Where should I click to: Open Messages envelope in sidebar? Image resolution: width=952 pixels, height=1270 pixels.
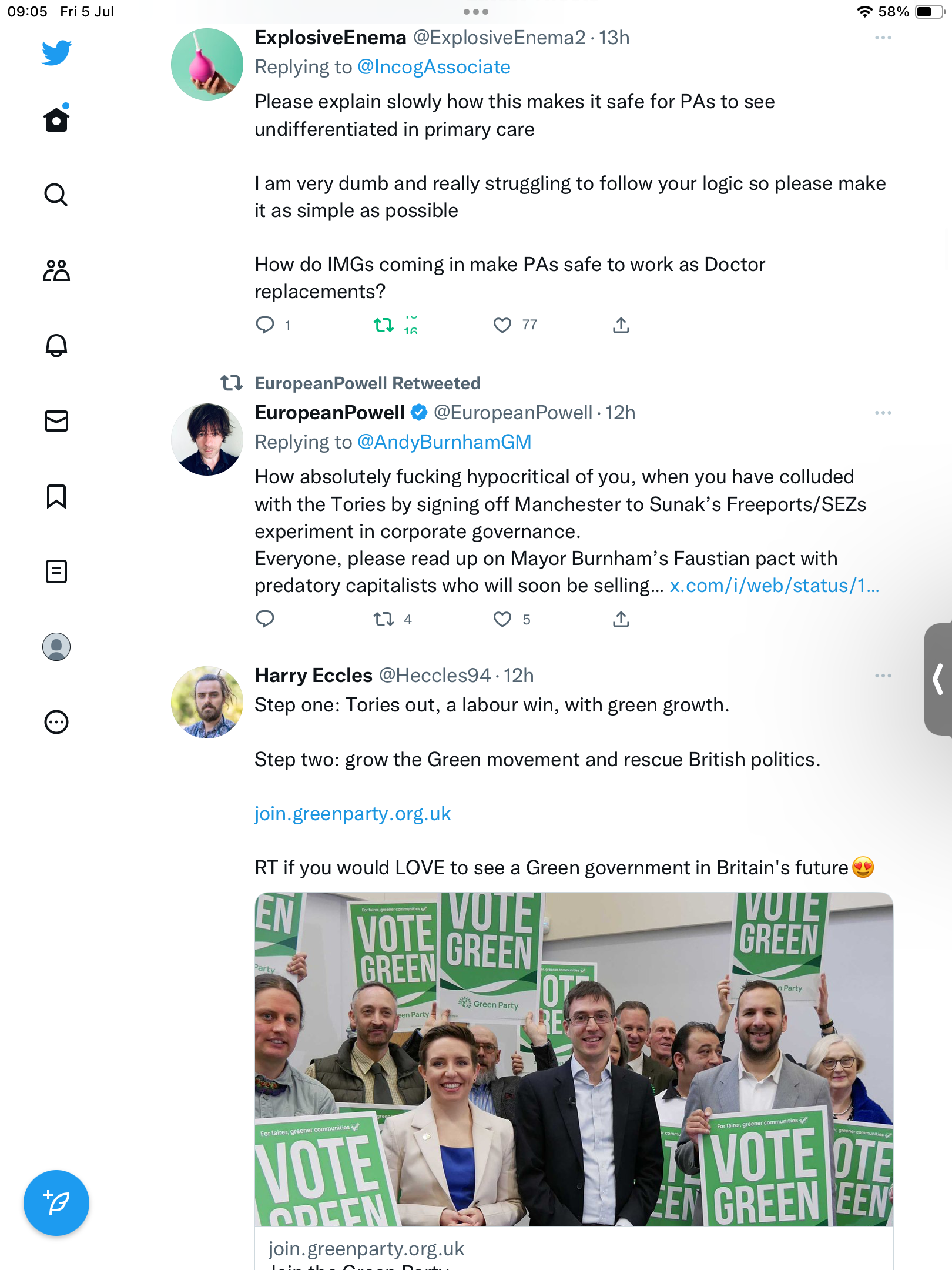[x=56, y=421]
